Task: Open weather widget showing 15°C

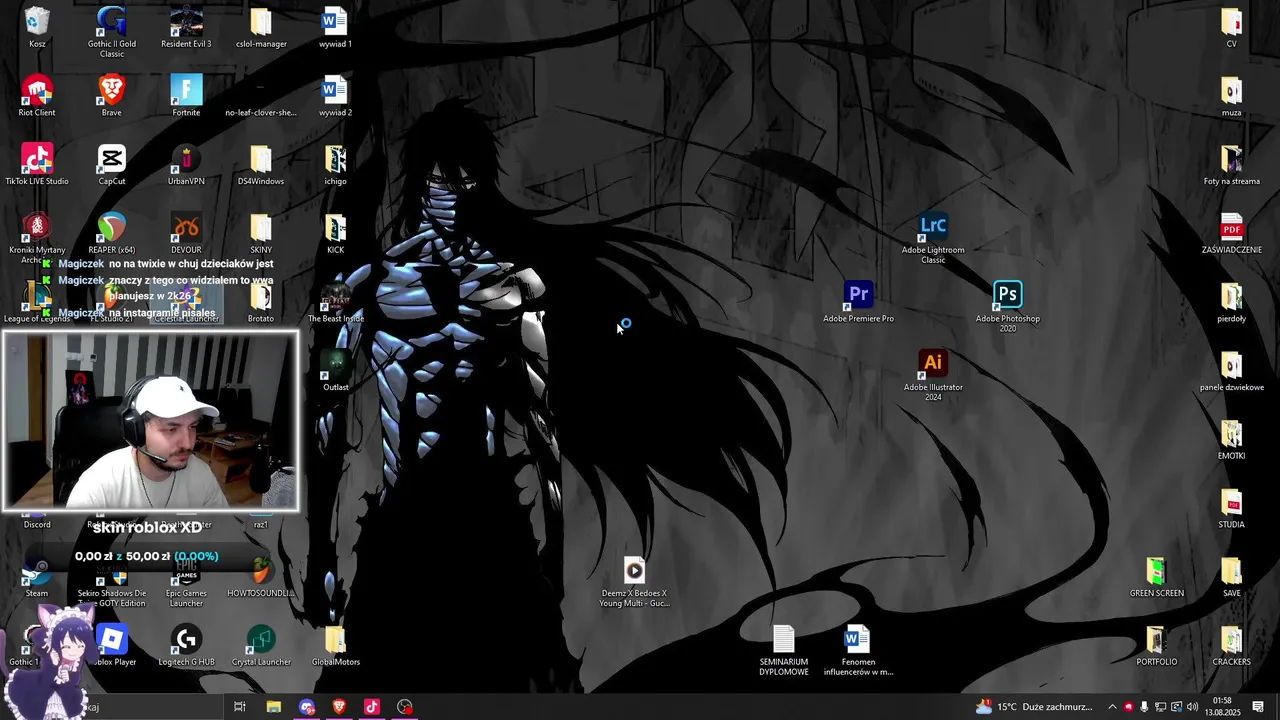Action: pyautogui.click(x=1034, y=707)
